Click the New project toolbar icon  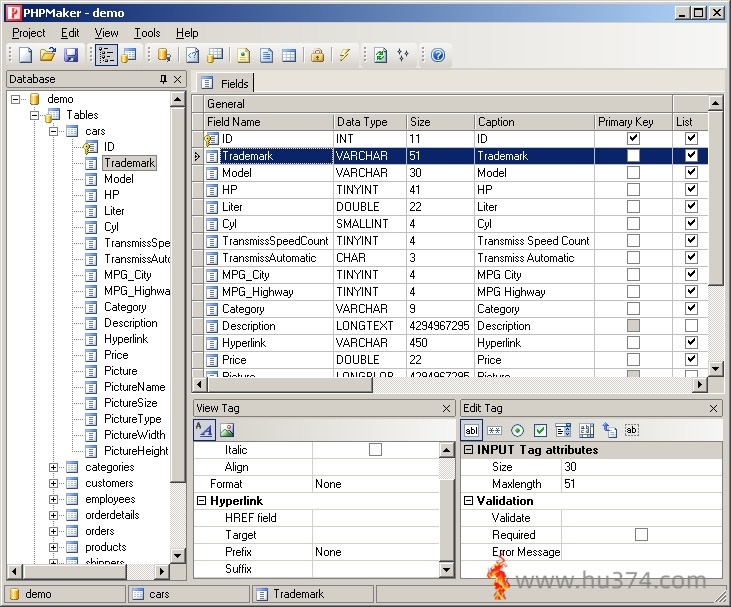pyautogui.click(x=25, y=55)
